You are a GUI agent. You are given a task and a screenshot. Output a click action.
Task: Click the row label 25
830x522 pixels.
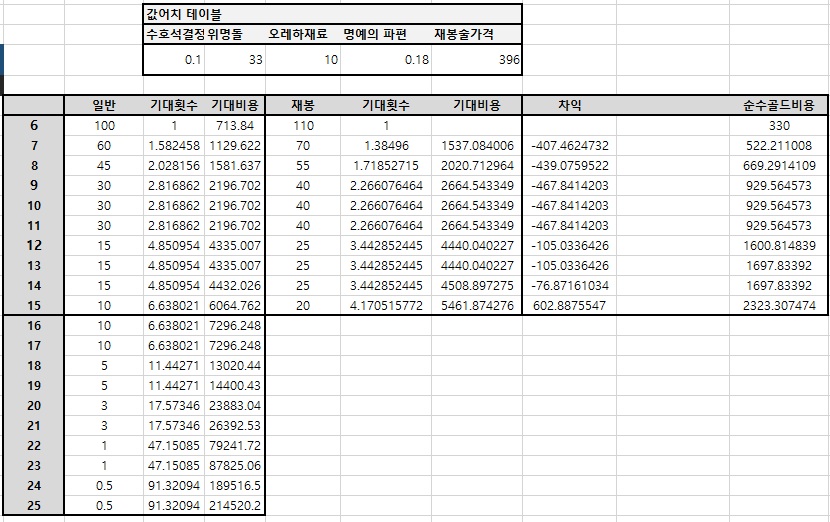(34, 506)
